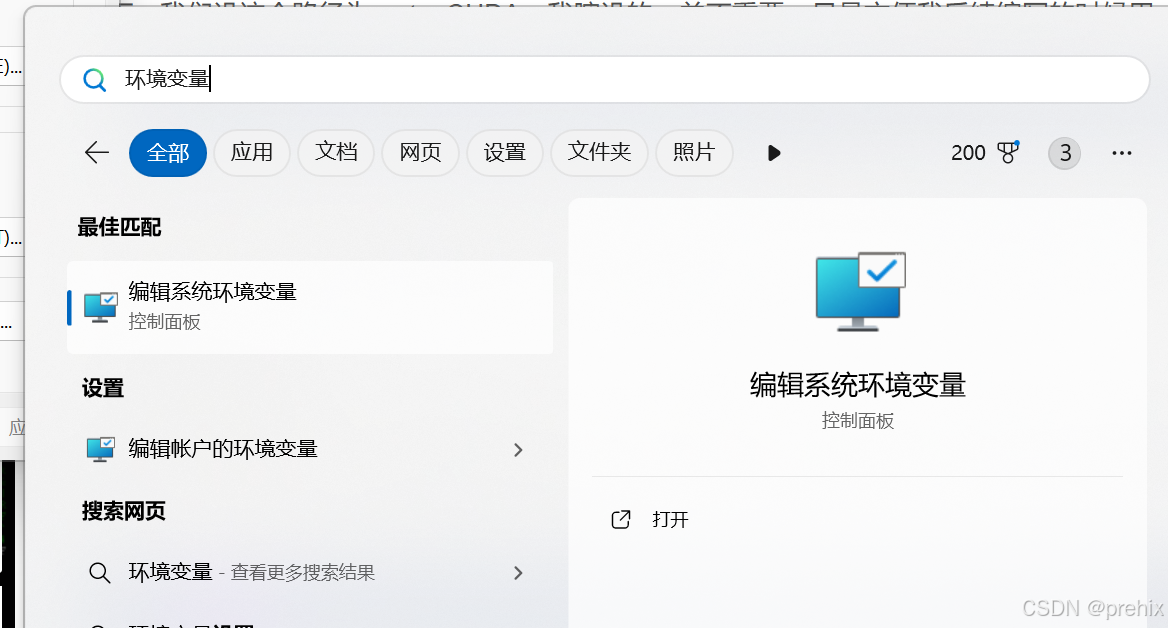Switch to the 应用 filter tab
The width and height of the screenshot is (1168, 628).
click(252, 153)
